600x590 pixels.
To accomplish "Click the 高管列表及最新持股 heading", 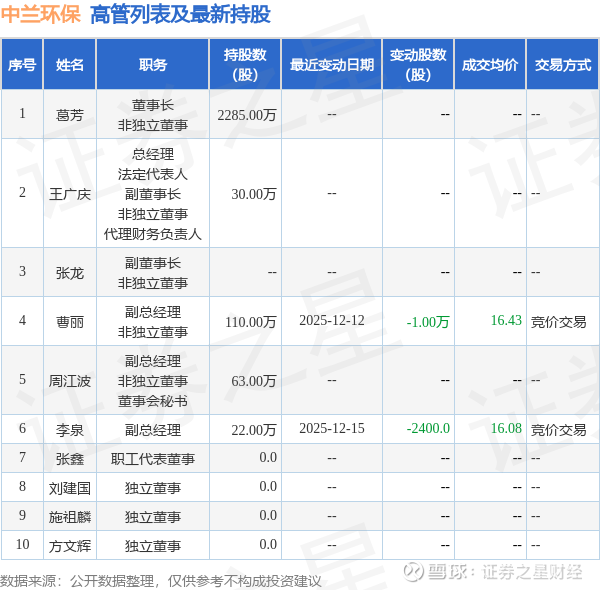I will (x=180, y=15).
